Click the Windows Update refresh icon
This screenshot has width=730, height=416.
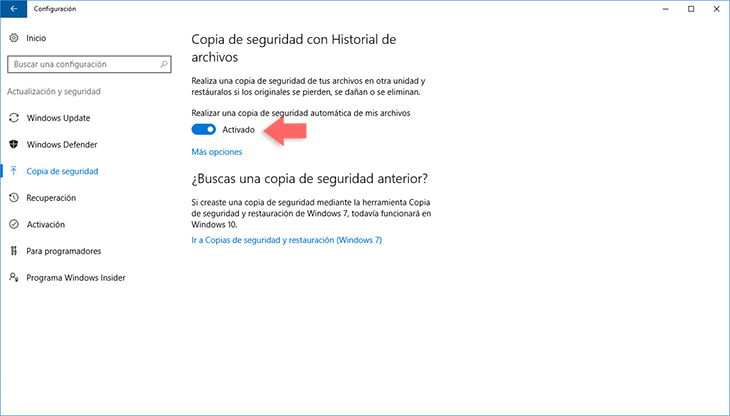[14, 118]
